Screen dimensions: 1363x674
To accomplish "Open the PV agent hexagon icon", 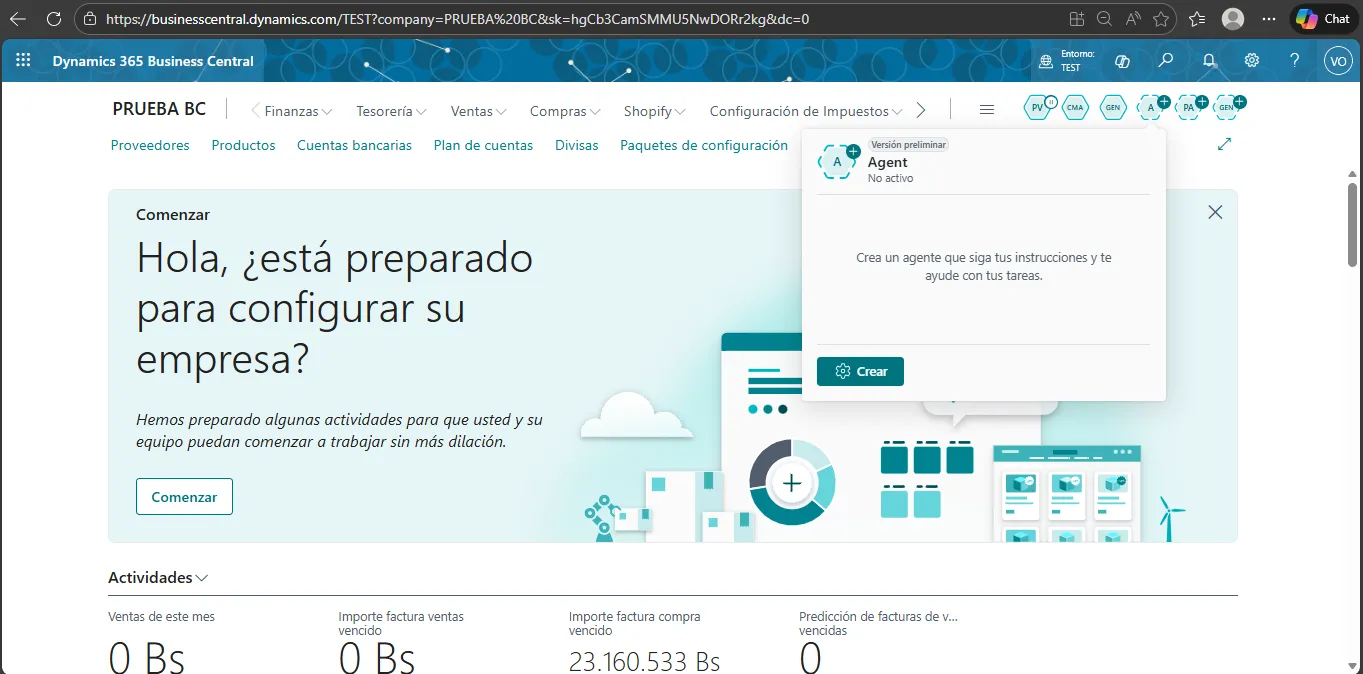I will click(x=1038, y=108).
